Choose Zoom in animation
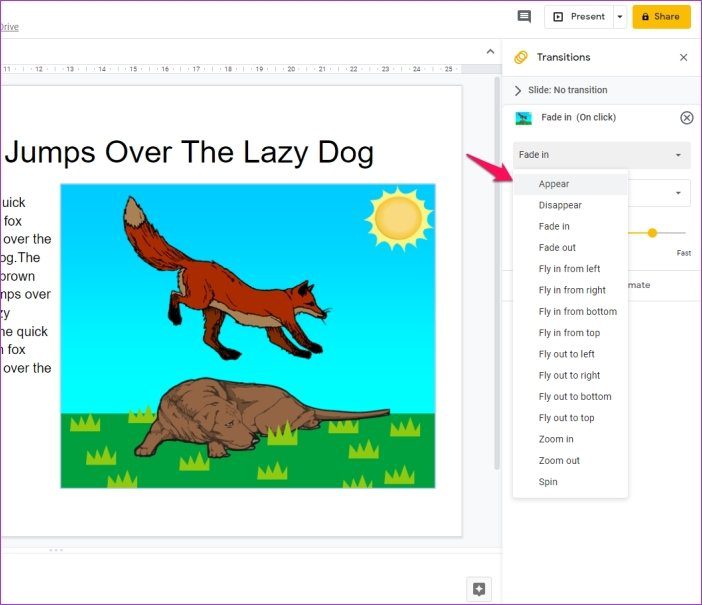 coord(570,439)
